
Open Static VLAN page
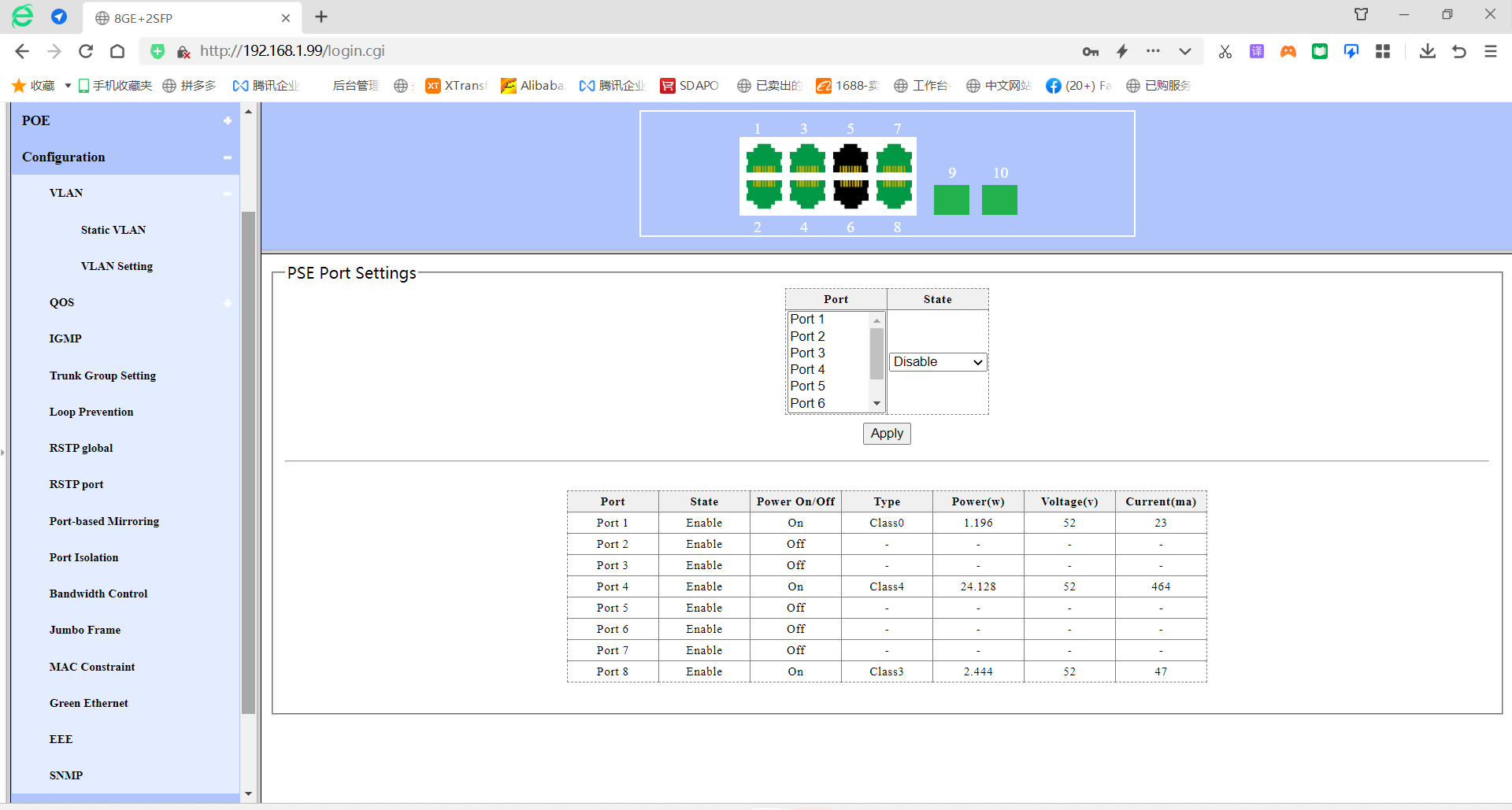point(113,230)
